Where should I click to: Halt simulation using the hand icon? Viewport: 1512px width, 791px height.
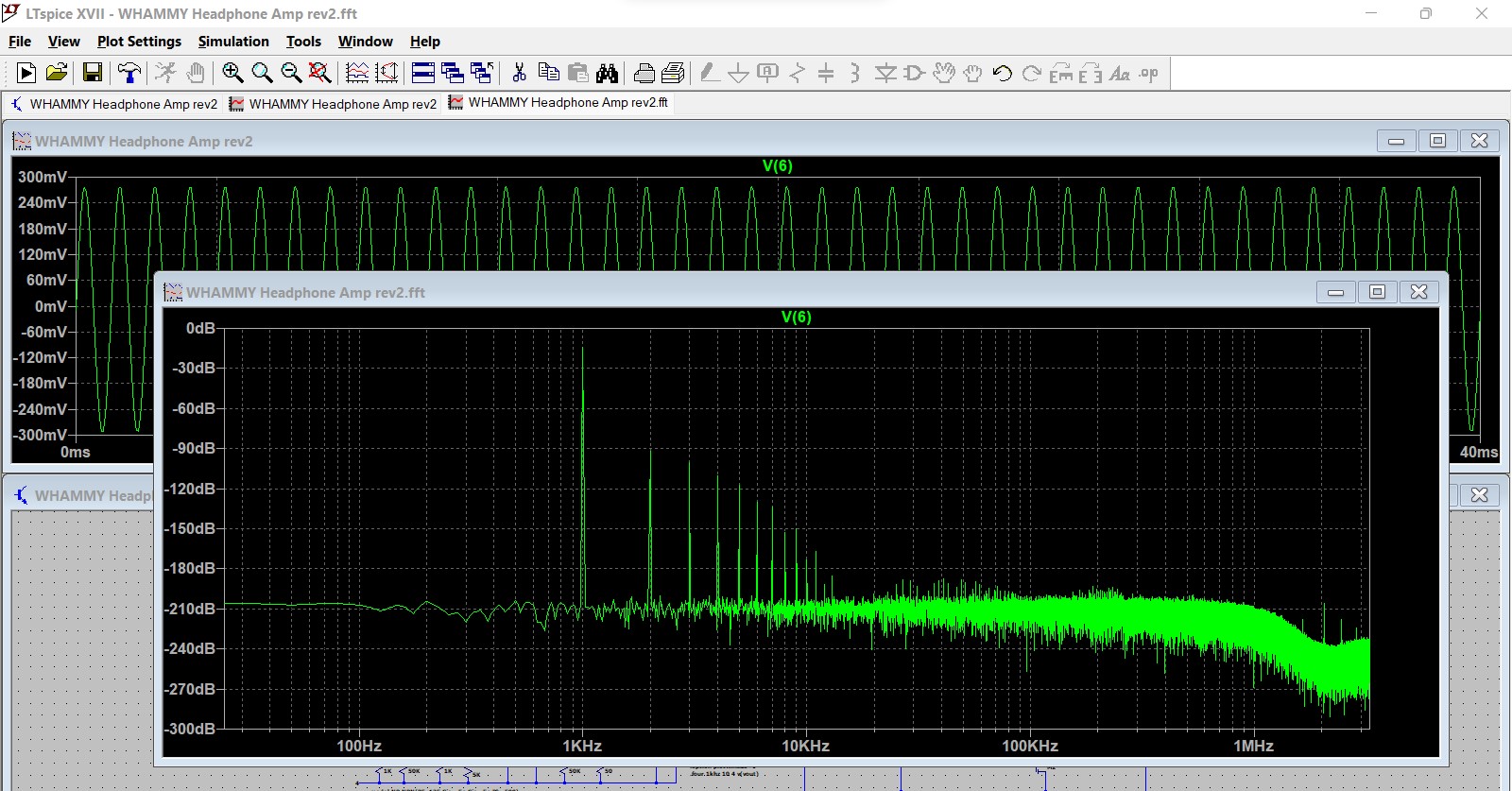[196, 73]
